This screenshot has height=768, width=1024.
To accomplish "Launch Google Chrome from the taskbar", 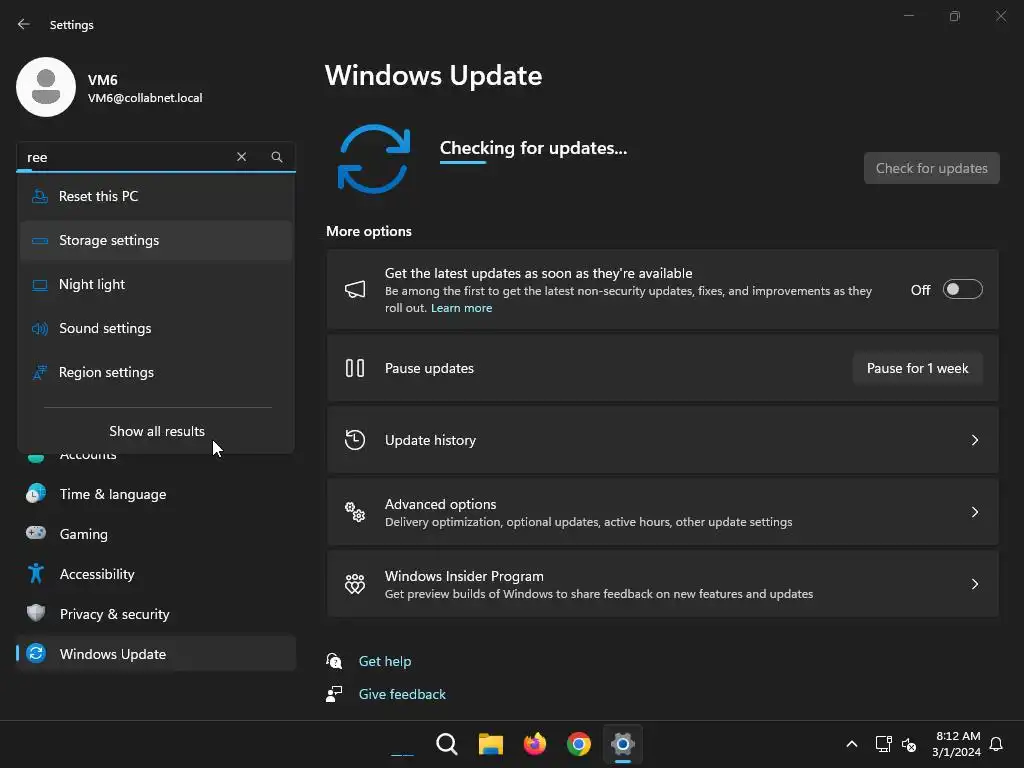I will tap(579, 744).
